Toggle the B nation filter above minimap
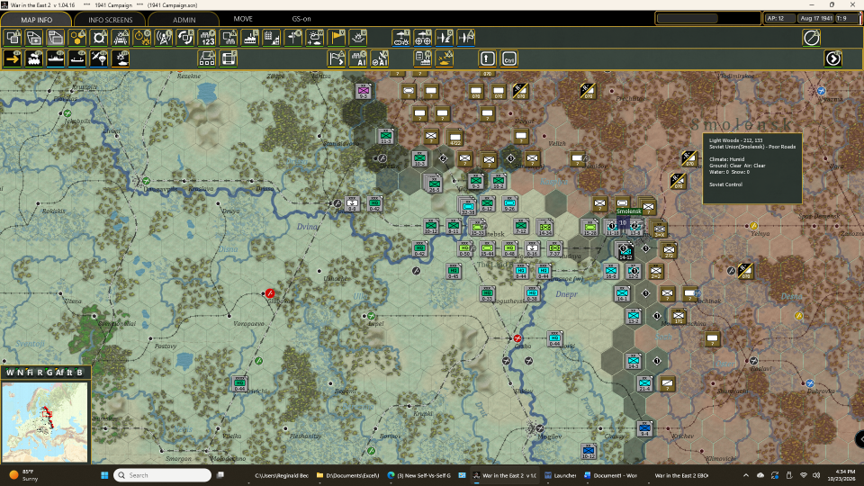 (80, 372)
